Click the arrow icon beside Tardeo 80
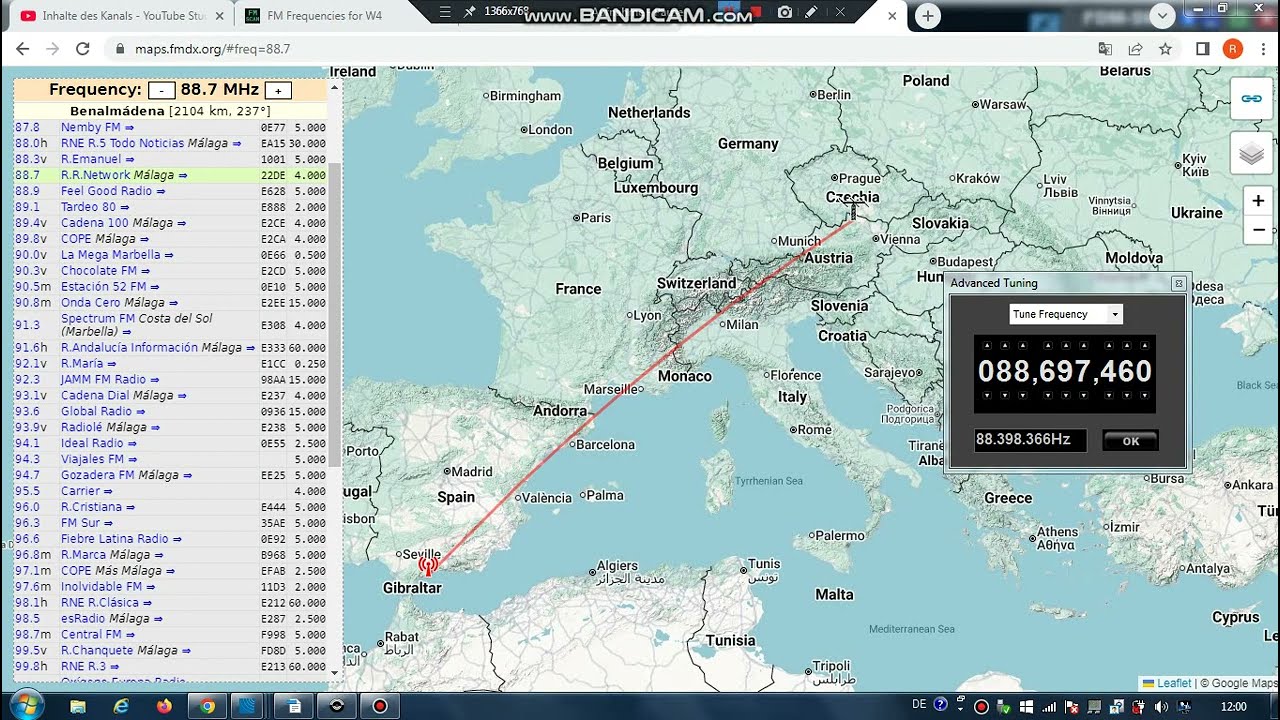Viewport: 1280px width, 720px height. pos(125,208)
